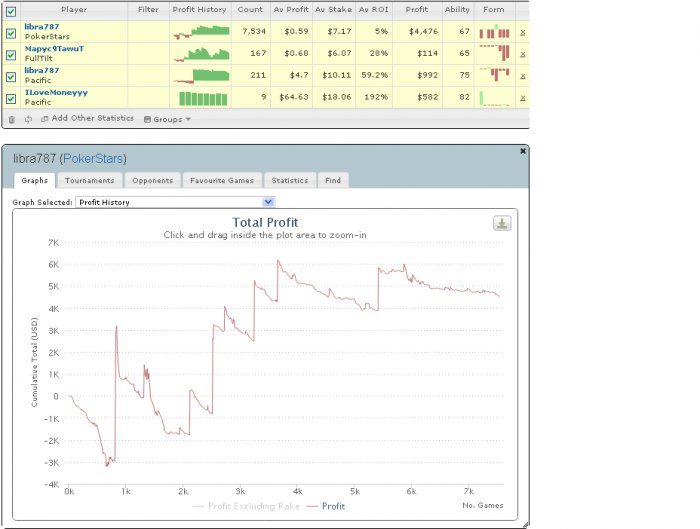This screenshot has height=529, width=700.
Task: Click the $64.63 Av Profit cell
Action: tap(294, 97)
